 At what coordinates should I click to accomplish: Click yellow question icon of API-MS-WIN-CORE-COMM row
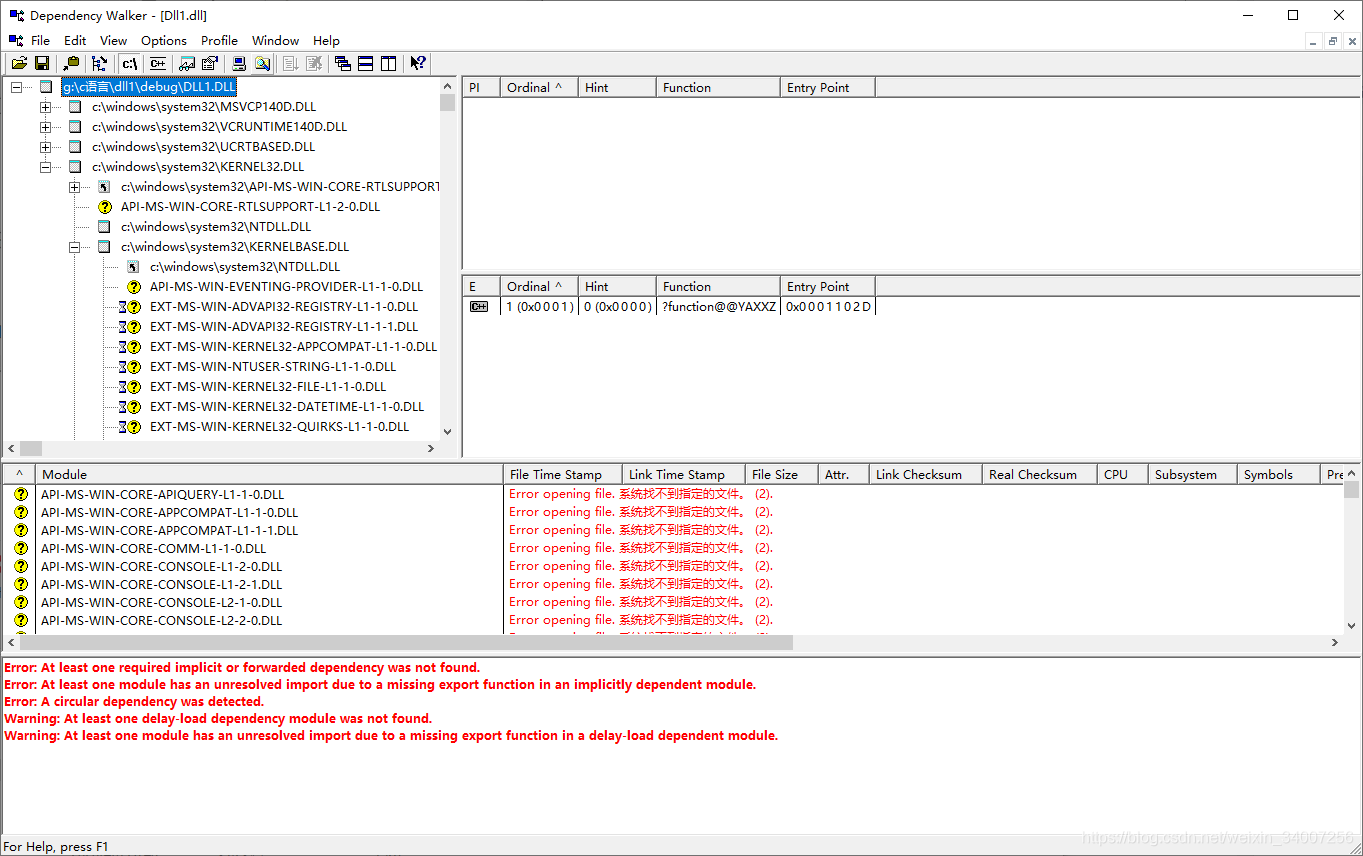click(x=20, y=548)
